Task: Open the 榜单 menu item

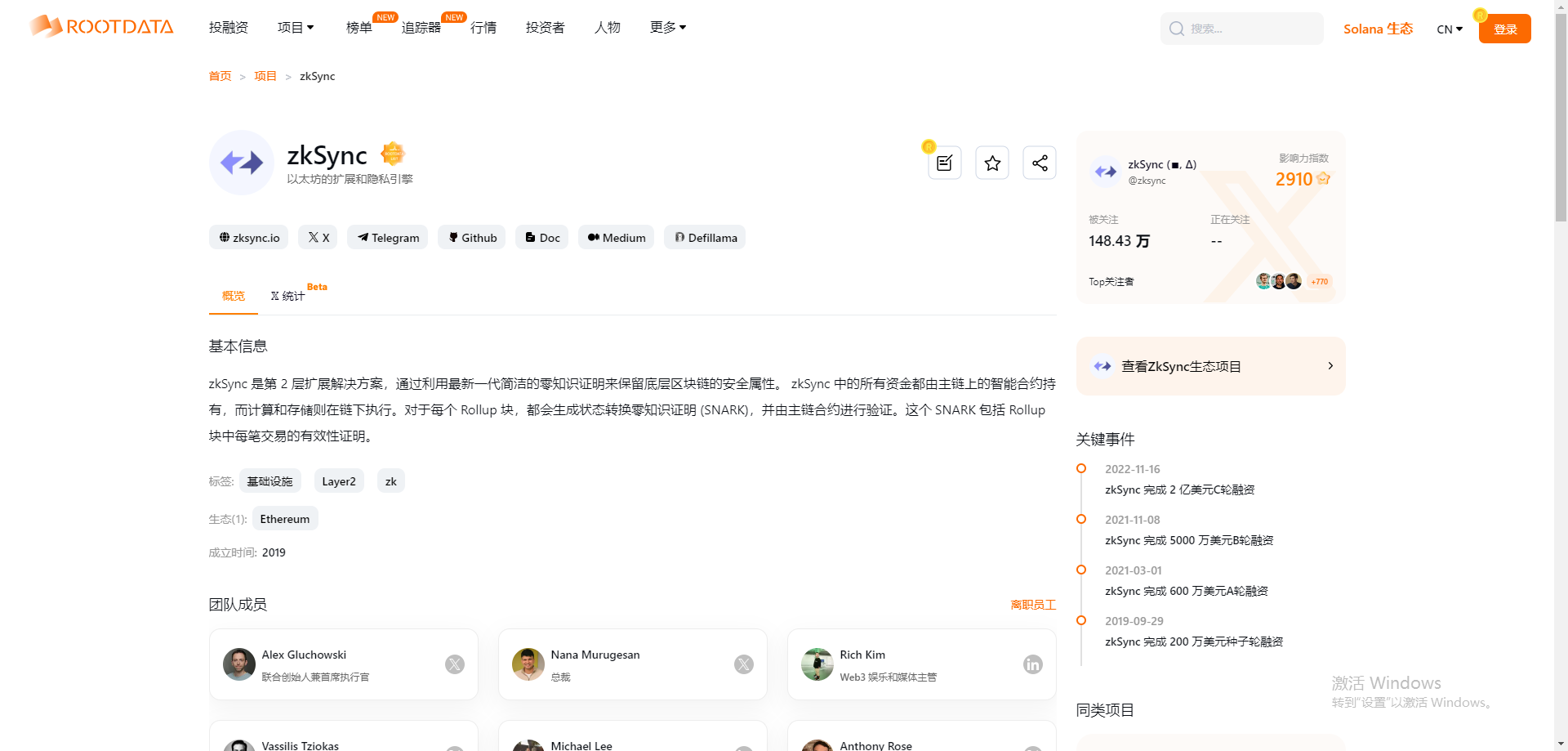Action: pos(359,28)
